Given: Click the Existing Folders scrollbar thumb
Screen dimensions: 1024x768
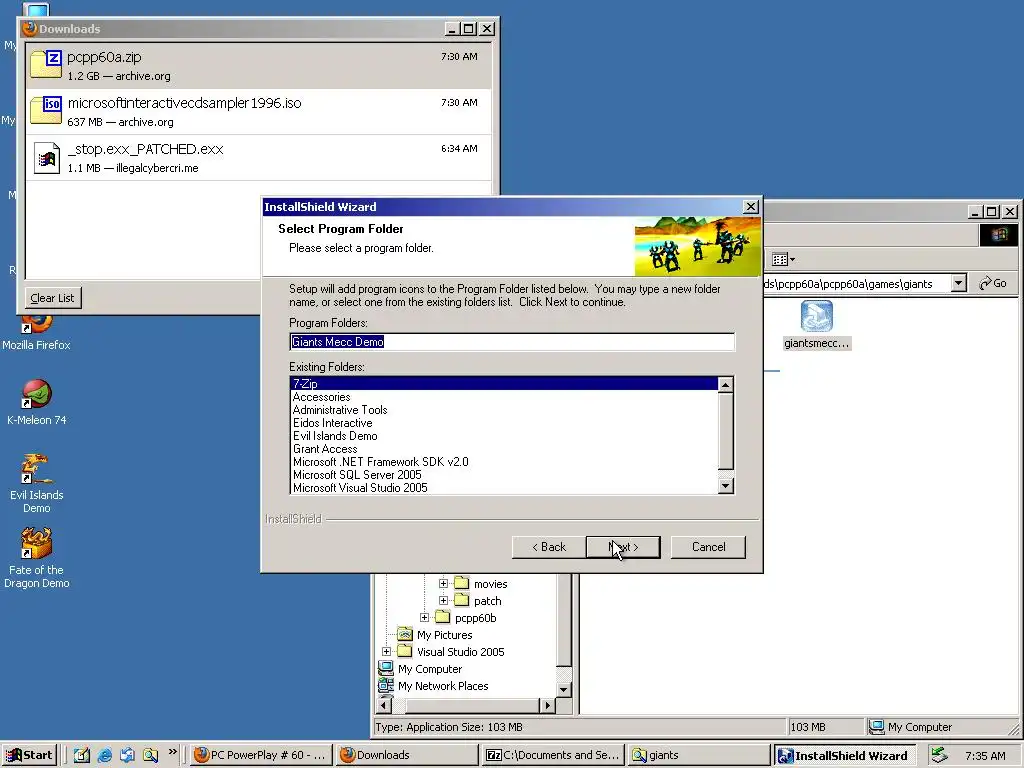Looking at the screenshot, I should 726,431.
